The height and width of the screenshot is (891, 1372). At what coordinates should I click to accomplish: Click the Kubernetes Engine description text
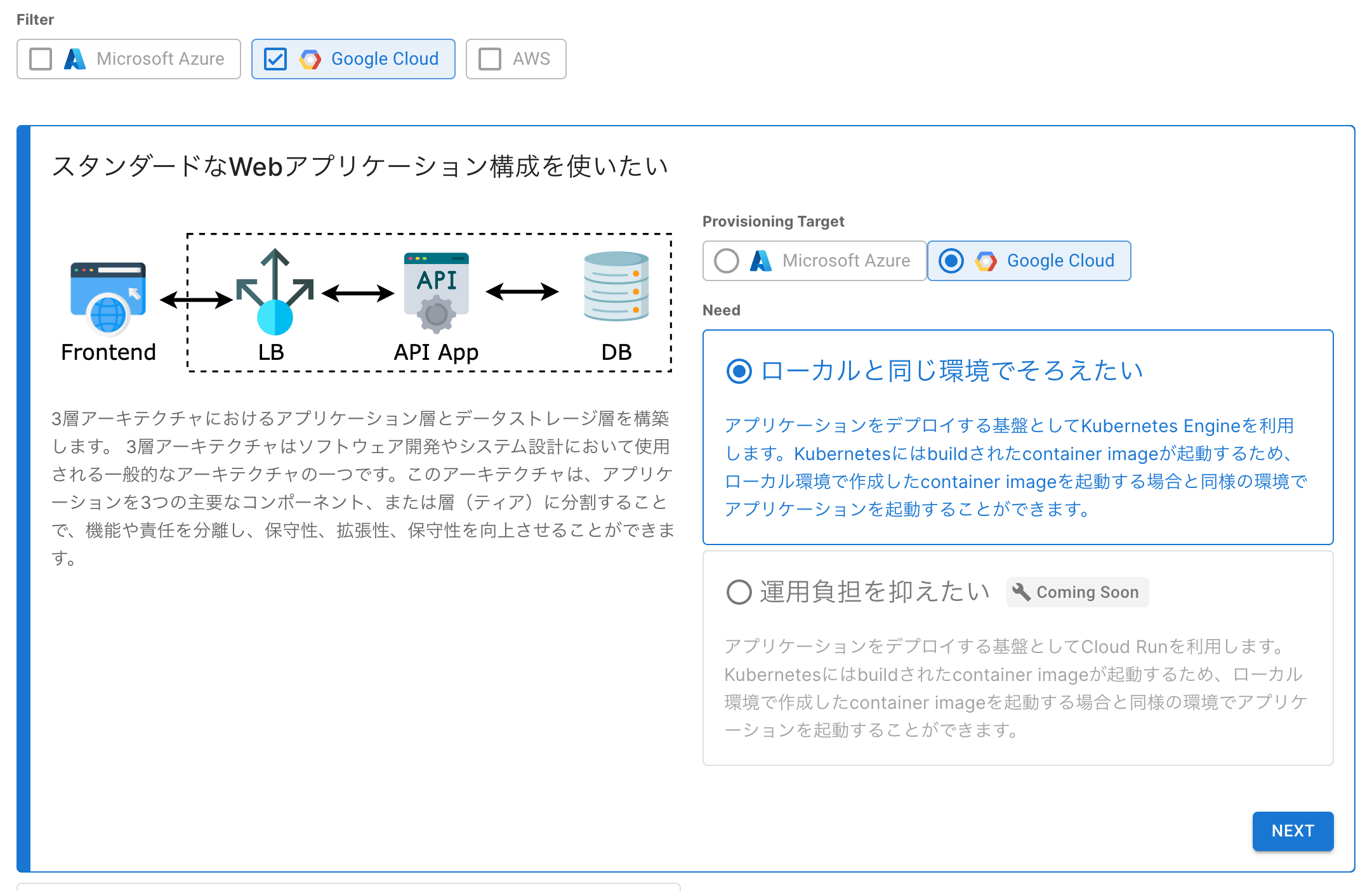(x=1015, y=467)
